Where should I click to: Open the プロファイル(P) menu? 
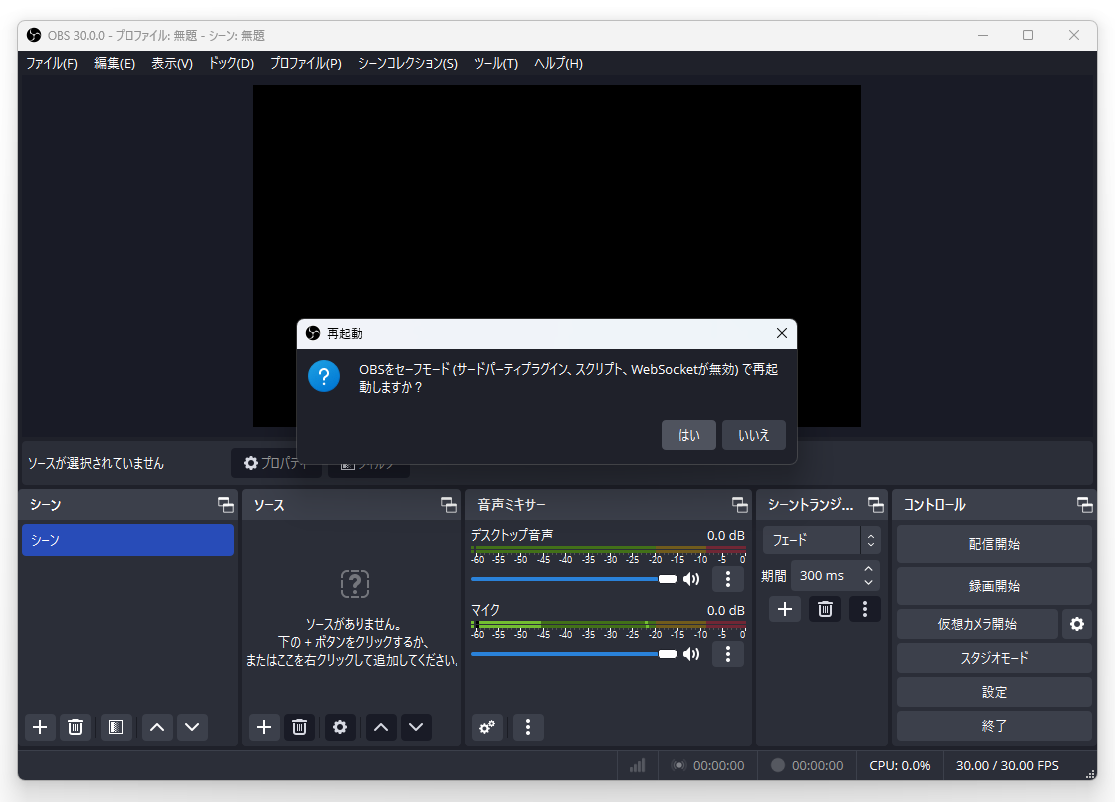306,63
